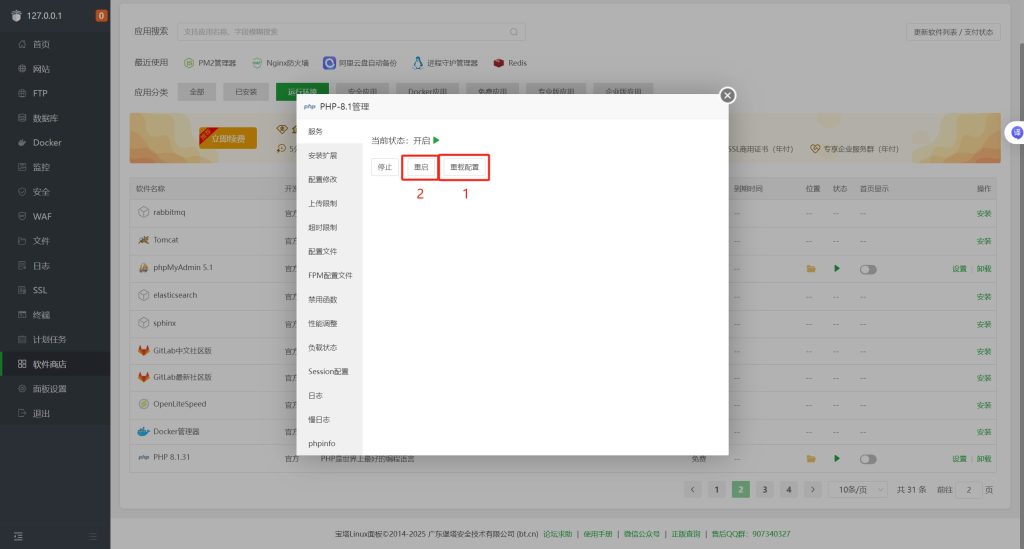The width and height of the screenshot is (1024, 549).
Task: Focus the 应用搜索 input field
Action: 351,32
